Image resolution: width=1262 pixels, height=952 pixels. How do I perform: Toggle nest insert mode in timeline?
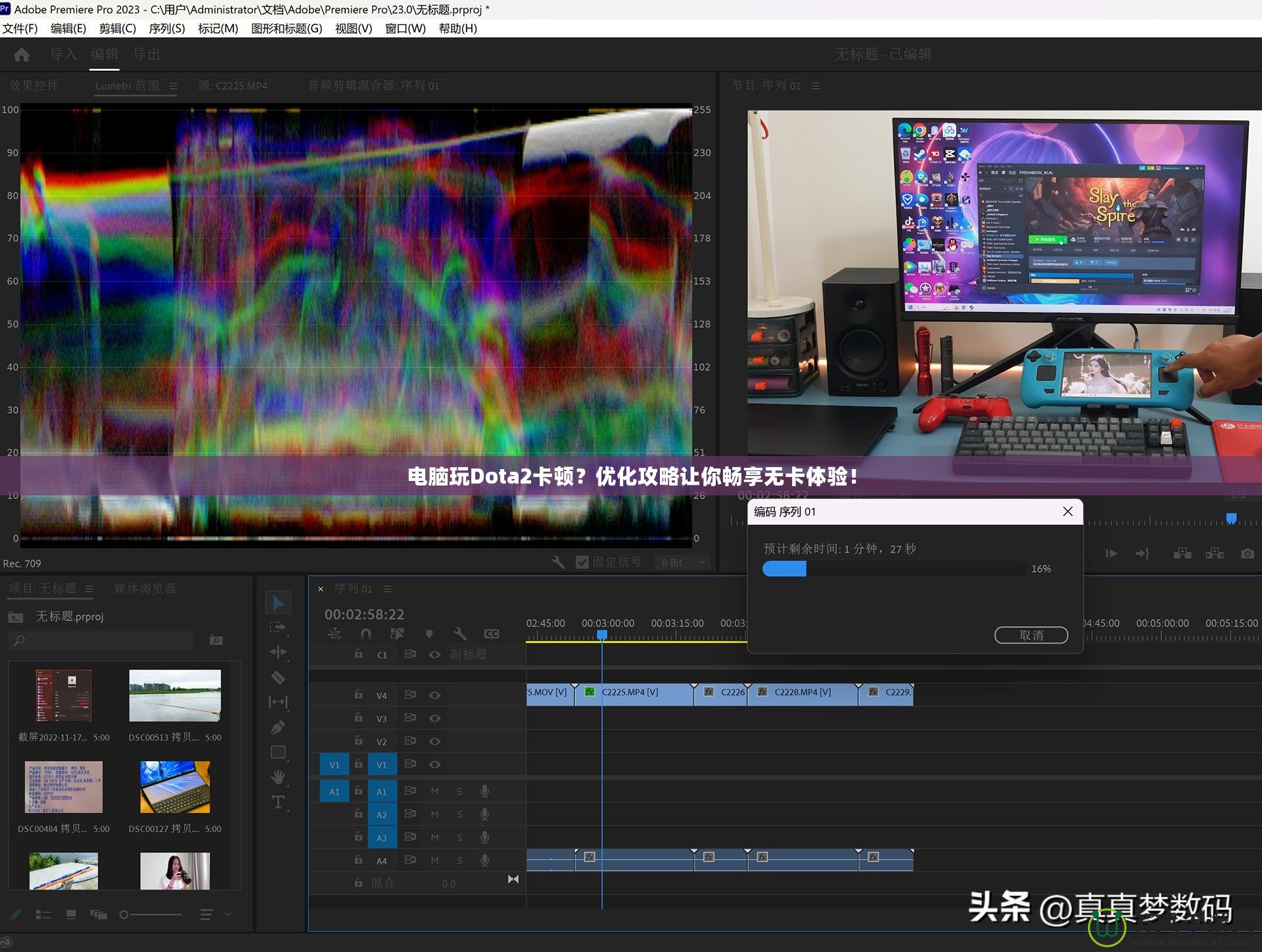335,634
